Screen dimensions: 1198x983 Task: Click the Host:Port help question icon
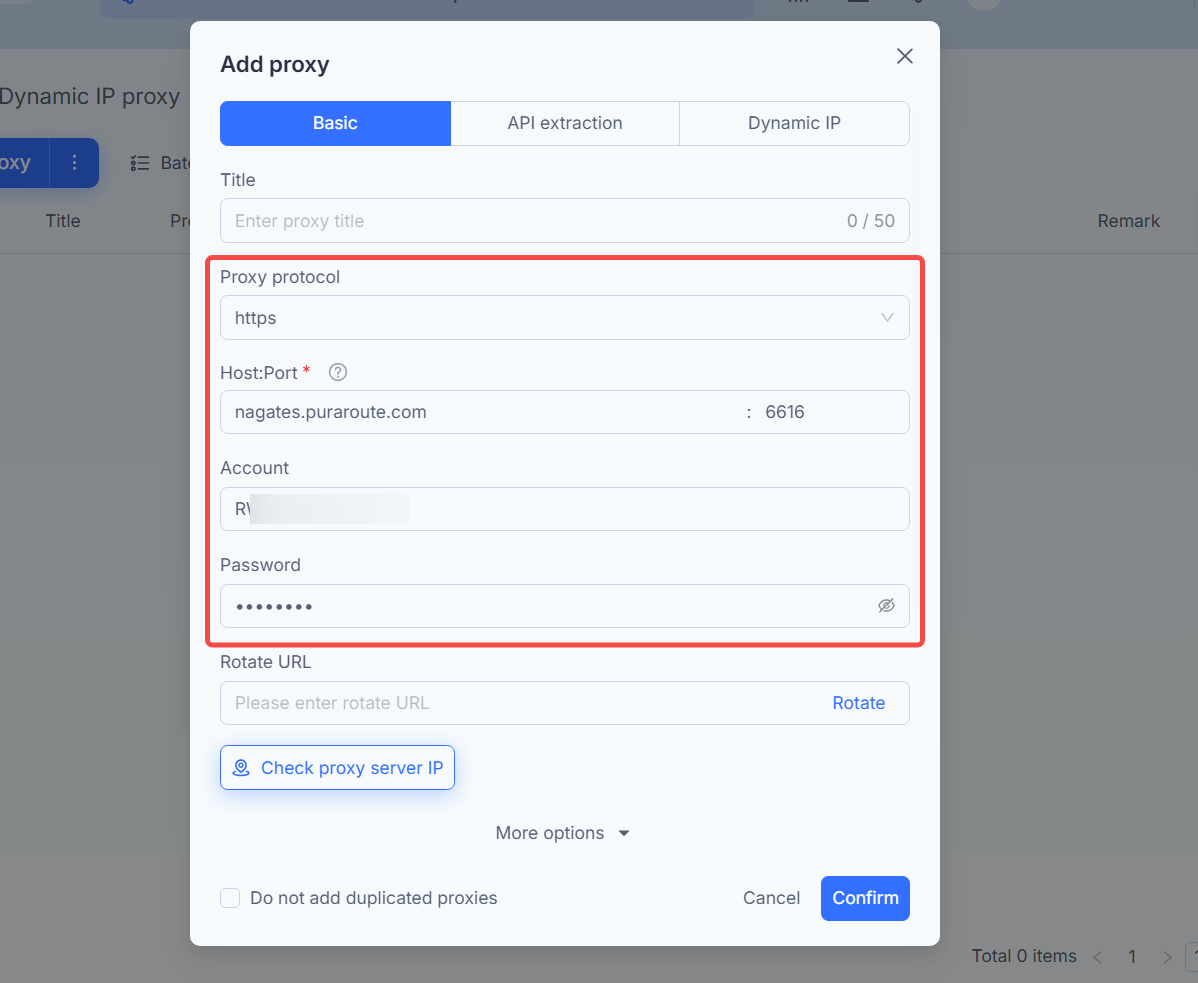(338, 373)
